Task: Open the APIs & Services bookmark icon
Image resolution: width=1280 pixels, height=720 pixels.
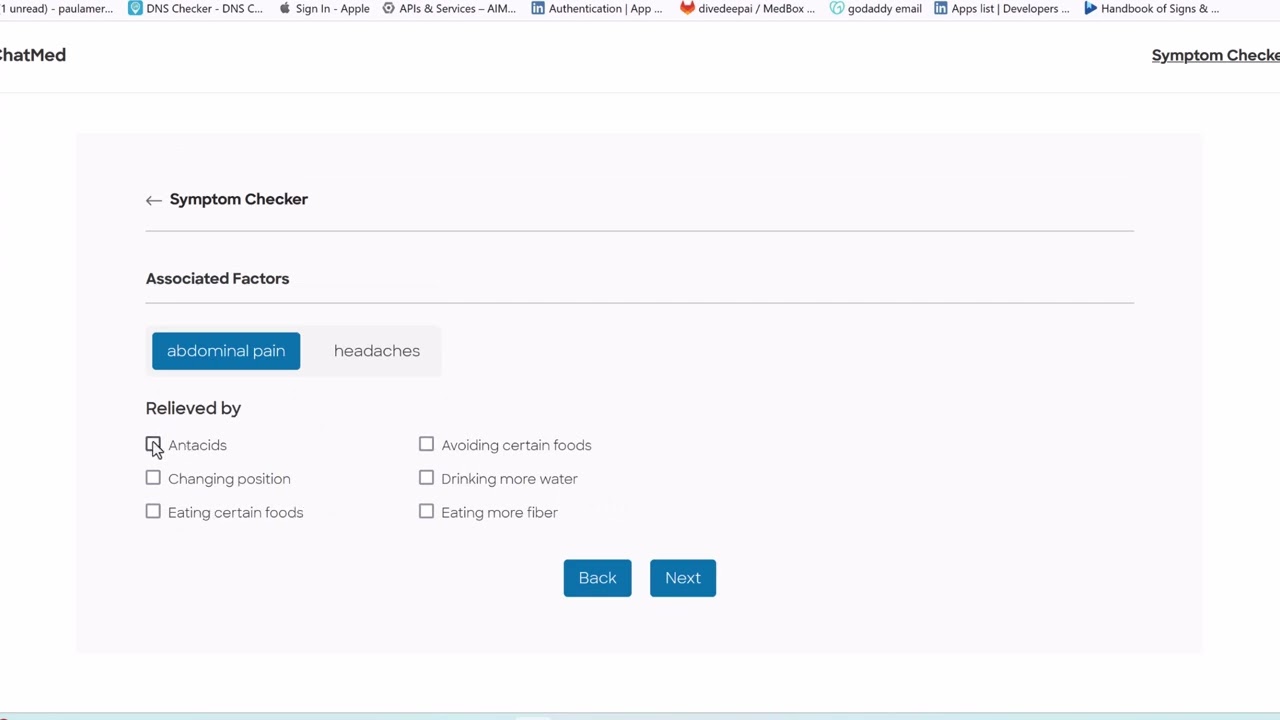Action: pyautogui.click(x=389, y=8)
